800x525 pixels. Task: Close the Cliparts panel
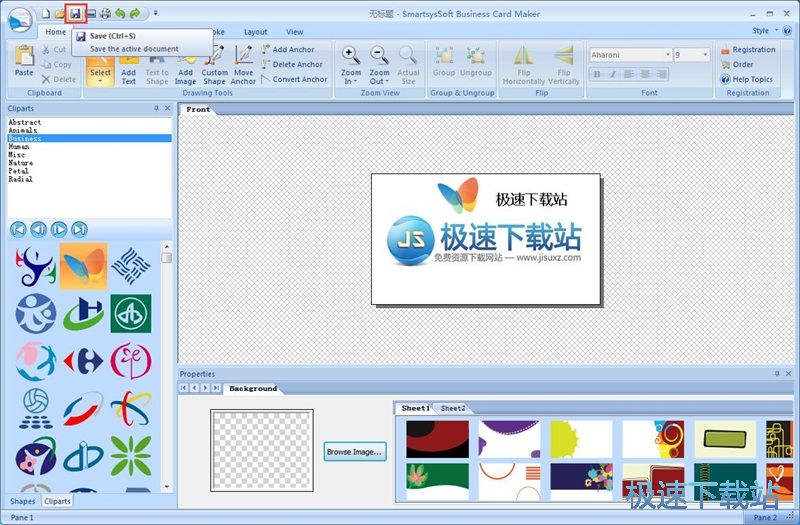pos(167,108)
